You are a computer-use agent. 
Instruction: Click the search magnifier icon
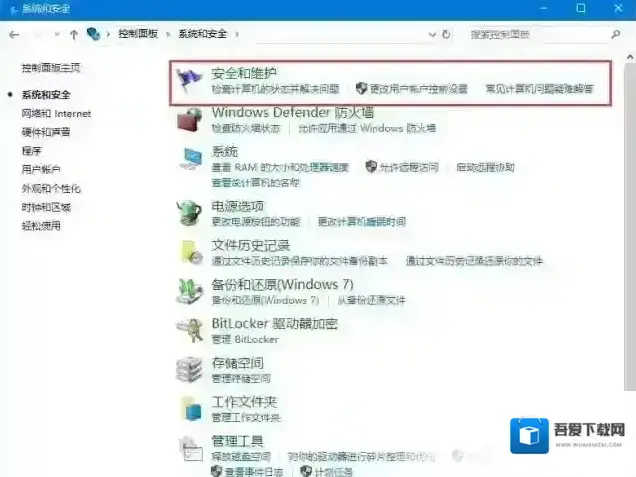pos(615,34)
